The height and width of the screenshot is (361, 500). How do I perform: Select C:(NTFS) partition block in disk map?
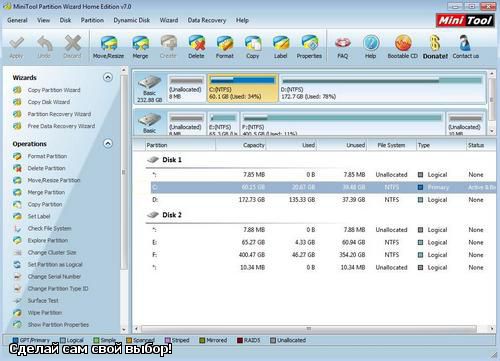click(x=242, y=88)
